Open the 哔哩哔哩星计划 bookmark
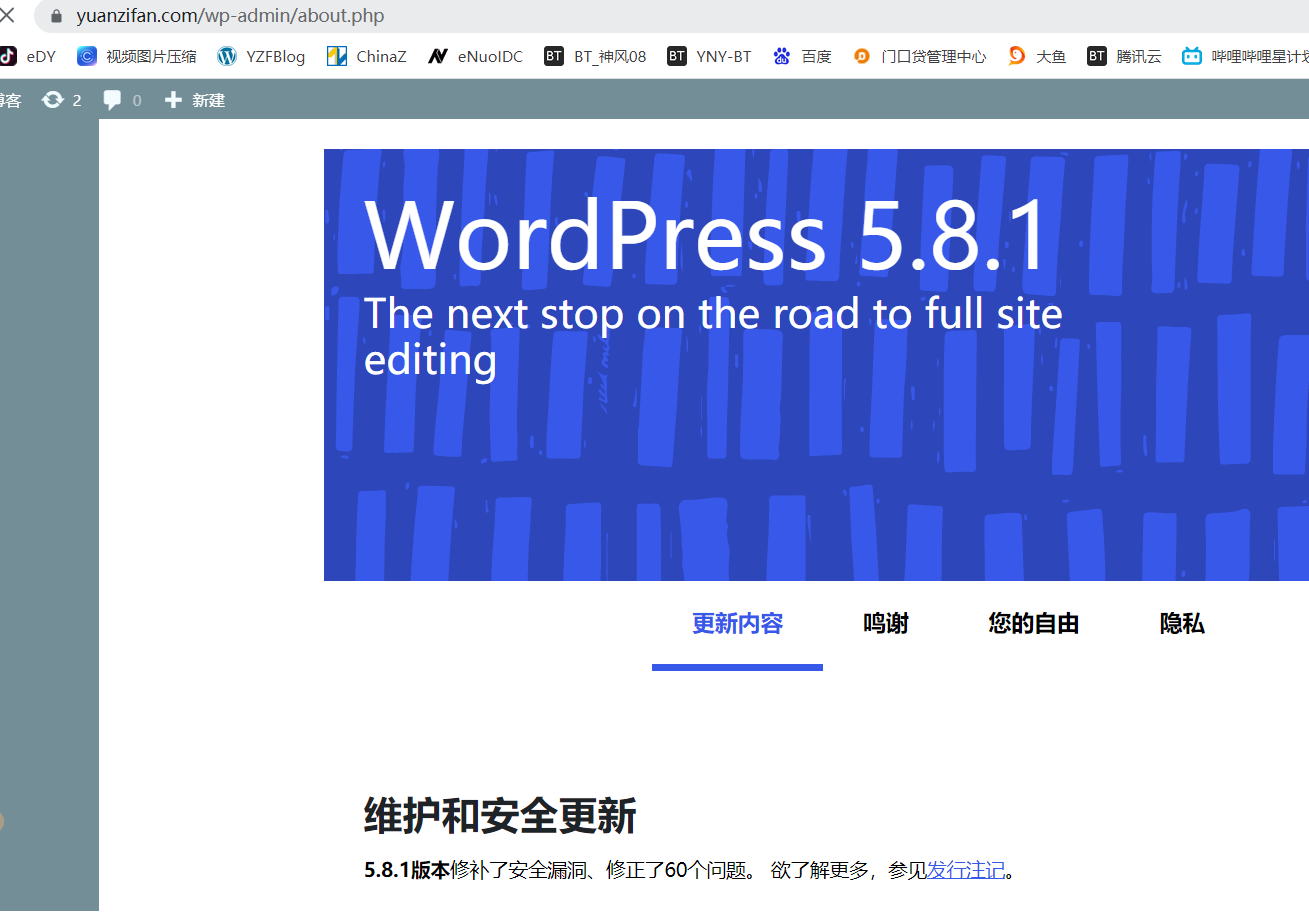This screenshot has width=1309, height=912. (1245, 56)
